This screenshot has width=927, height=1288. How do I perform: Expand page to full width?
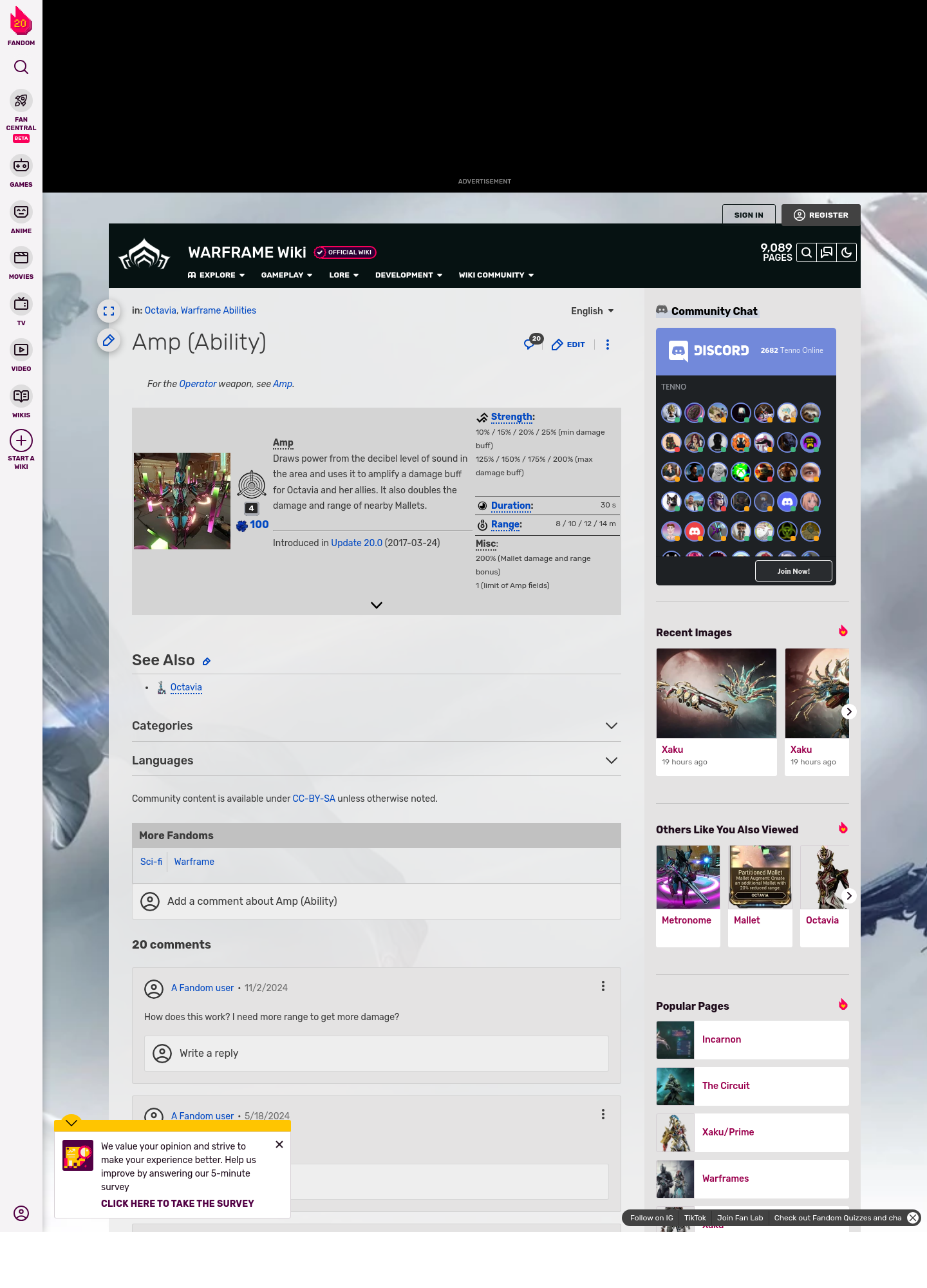click(109, 311)
